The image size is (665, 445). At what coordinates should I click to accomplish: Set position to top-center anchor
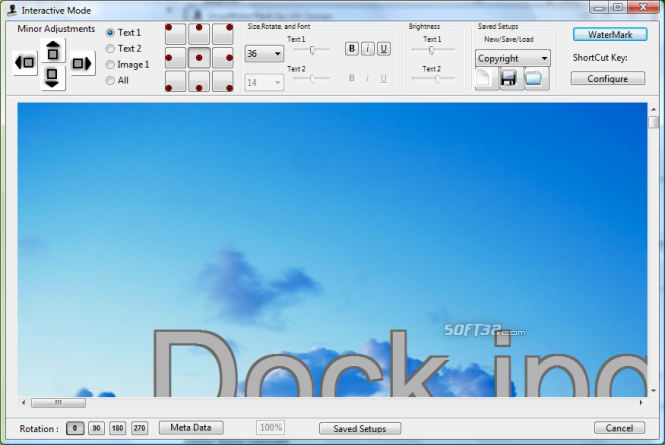coord(199,34)
